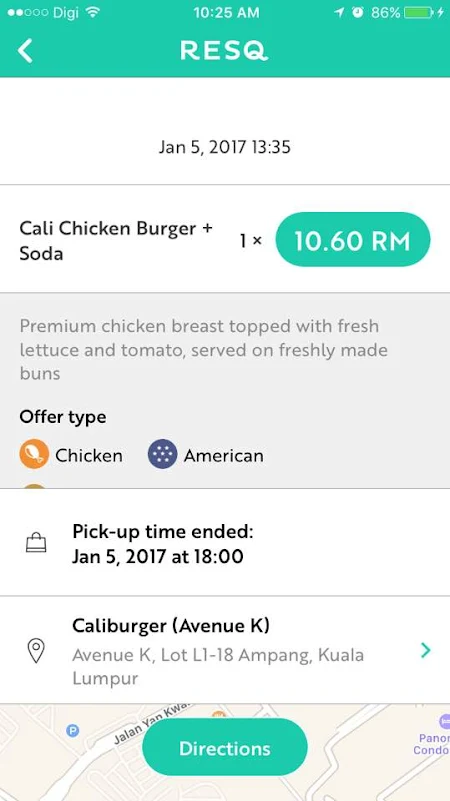Viewport: 450px width, 801px height.
Task: Select the orange Chicken offer icon
Action: coord(34,454)
